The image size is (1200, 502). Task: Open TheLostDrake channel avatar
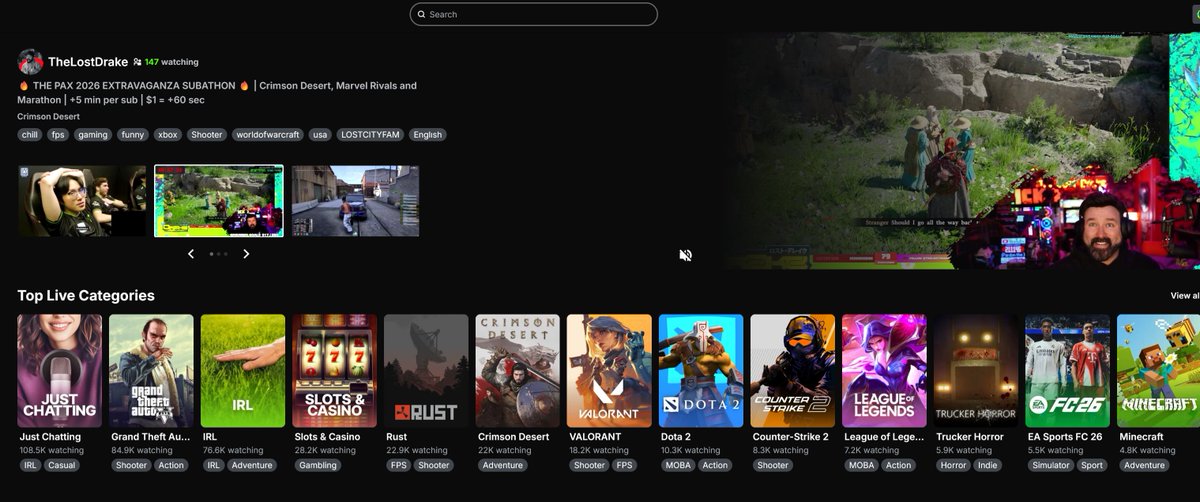click(30, 61)
